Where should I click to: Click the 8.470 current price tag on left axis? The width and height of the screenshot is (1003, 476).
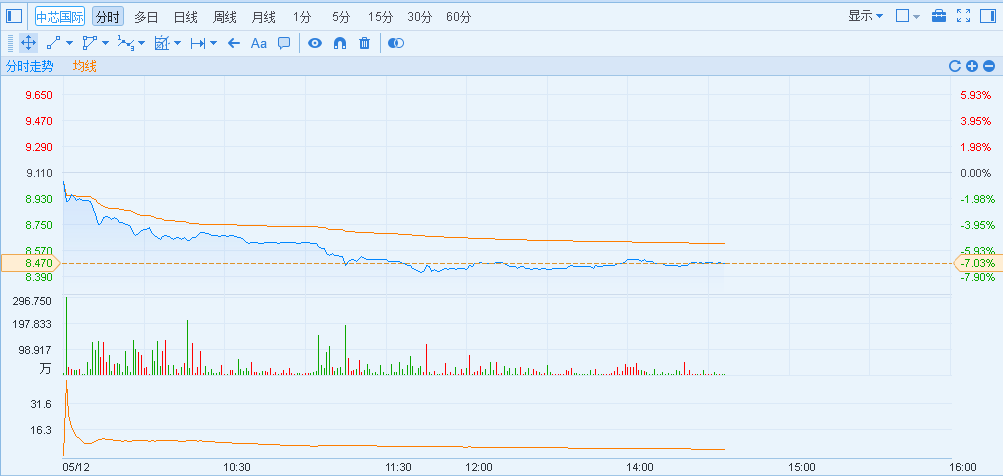click(30, 263)
